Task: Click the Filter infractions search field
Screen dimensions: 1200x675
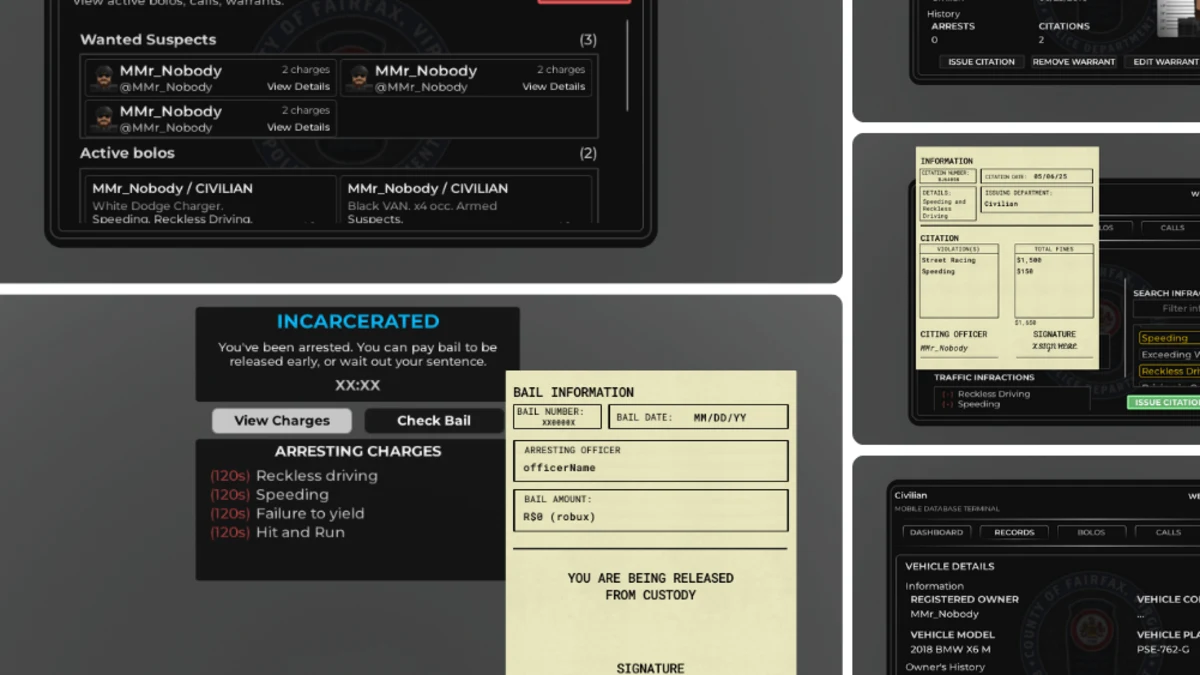Action: 1167,309
